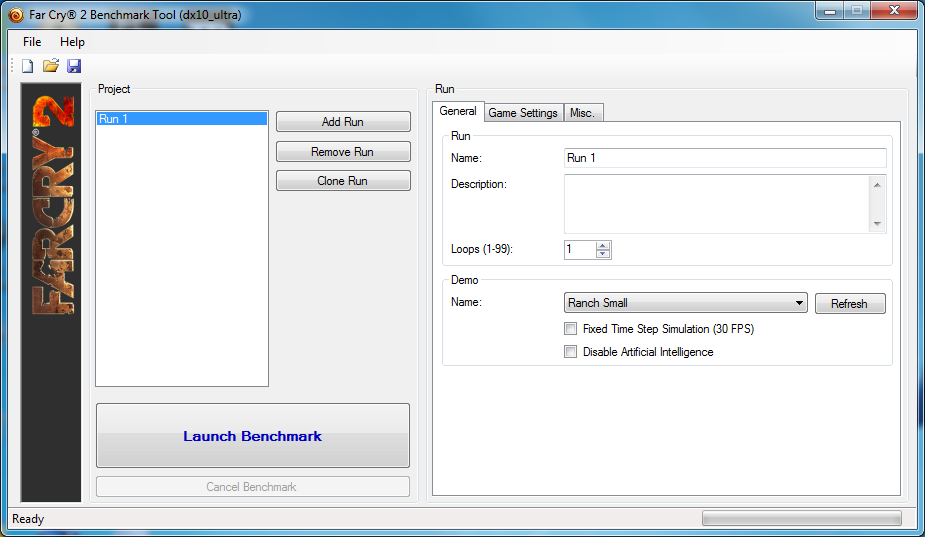
Task: Increase Loops value with up spinner arrow
Action: point(603,245)
